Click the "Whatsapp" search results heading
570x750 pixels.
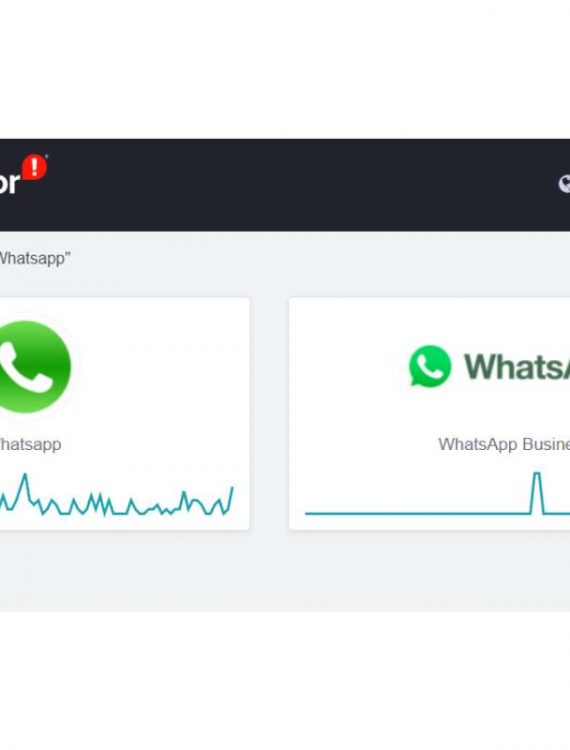pos(33,259)
